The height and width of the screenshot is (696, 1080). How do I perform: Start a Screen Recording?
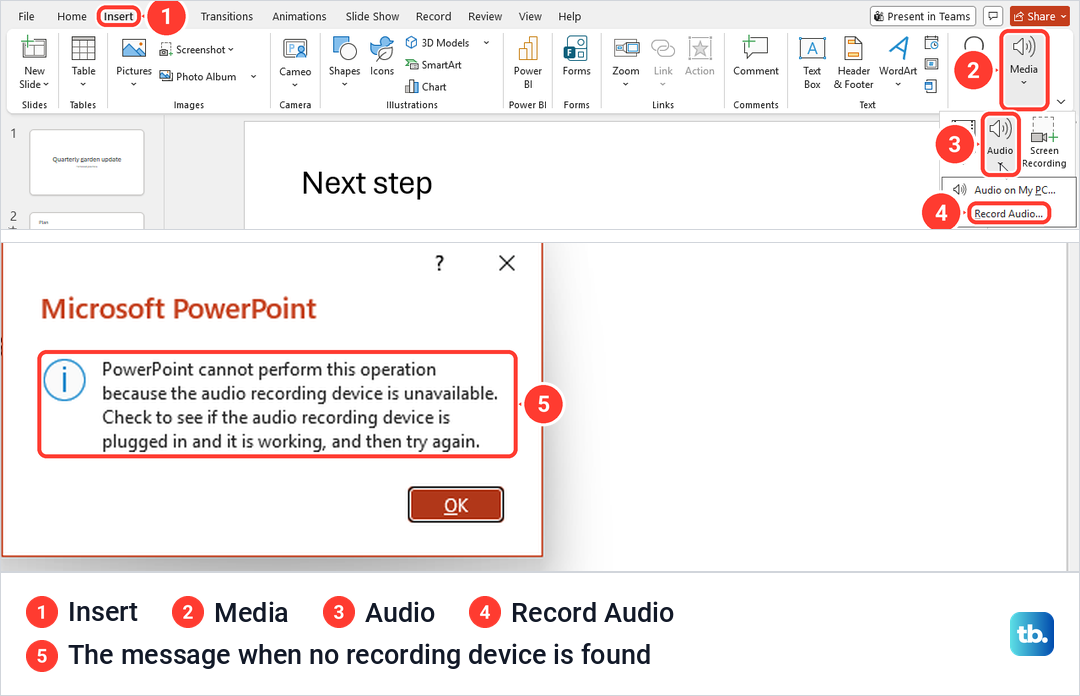tap(1044, 143)
